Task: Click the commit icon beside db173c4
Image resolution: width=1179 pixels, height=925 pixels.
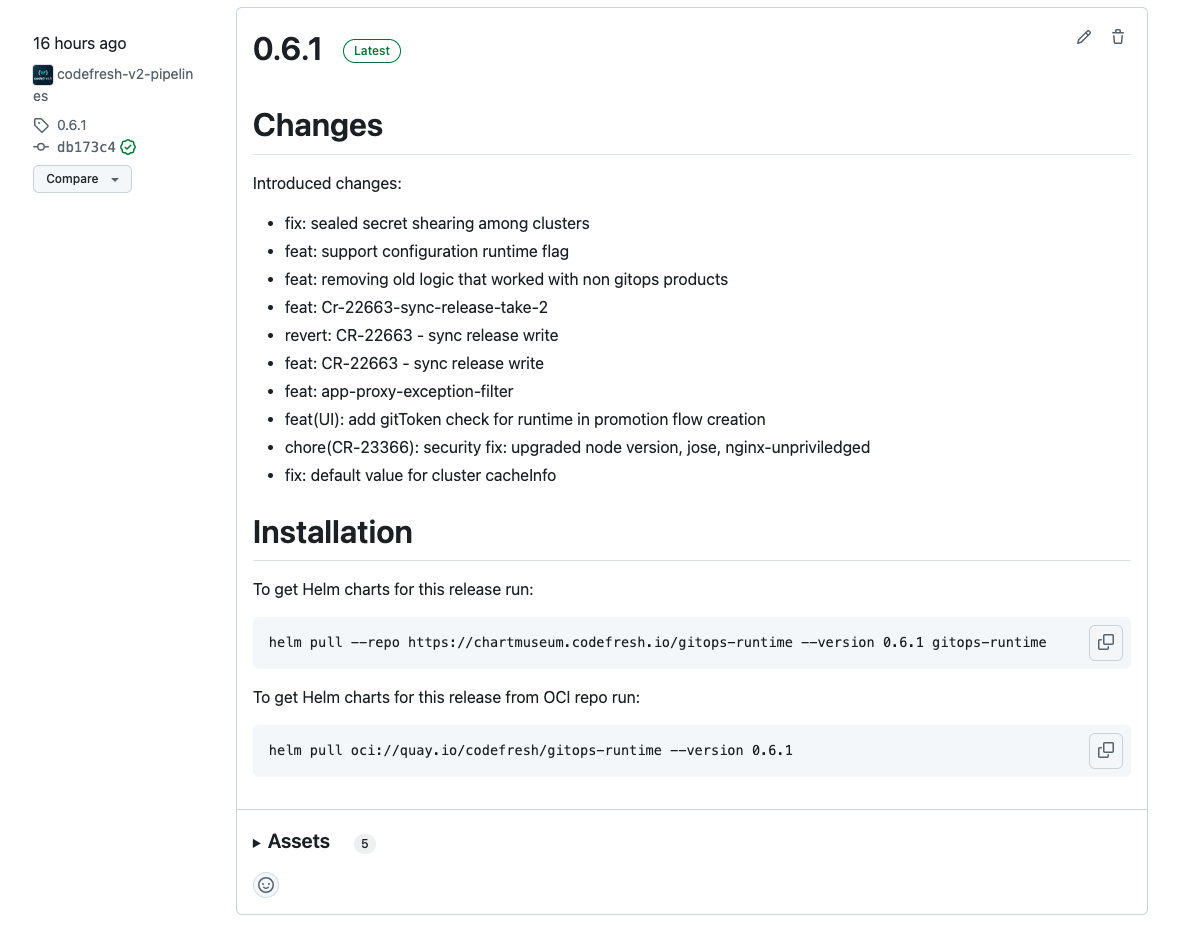Action: tap(41, 147)
